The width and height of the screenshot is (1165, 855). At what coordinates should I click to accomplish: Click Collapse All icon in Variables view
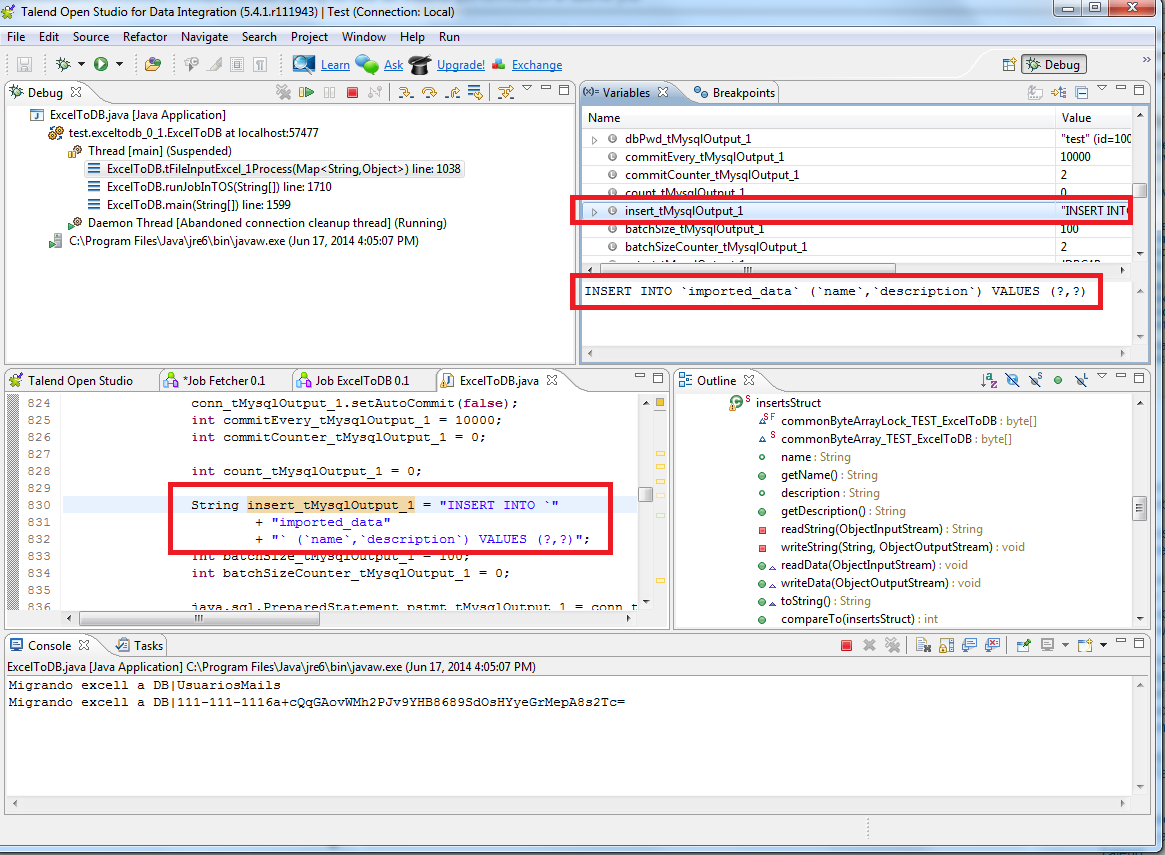click(1082, 92)
